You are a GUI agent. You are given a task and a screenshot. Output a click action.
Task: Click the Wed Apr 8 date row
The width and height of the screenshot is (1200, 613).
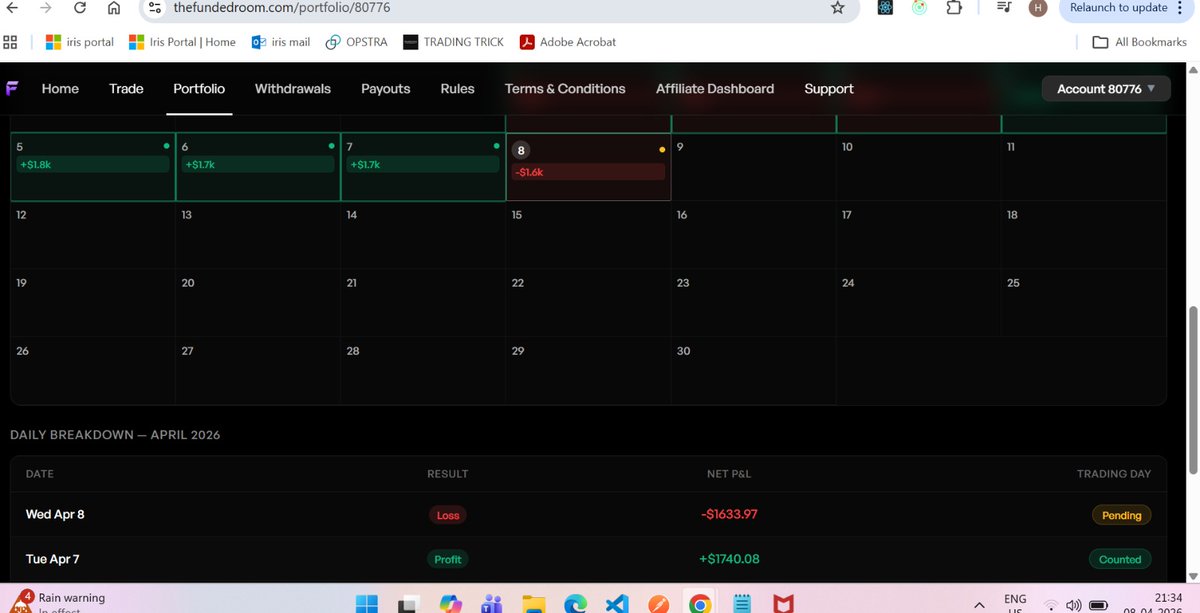[588, 515]
